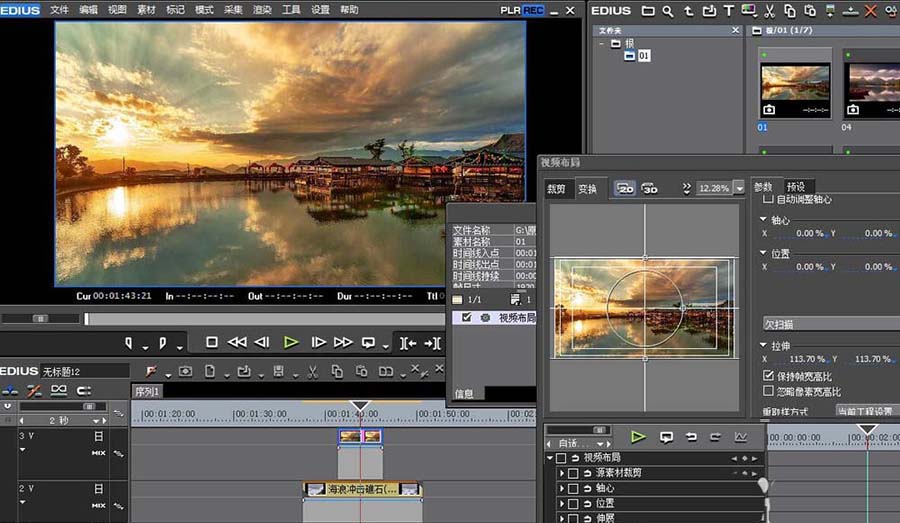This screenshot has height=523, width=900.
Task: Open the 12.28% zoom dropdown
Action: click(739, 188)
